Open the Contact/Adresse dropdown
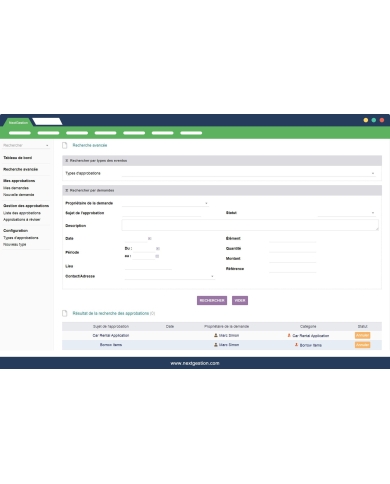 click(170, 276)
